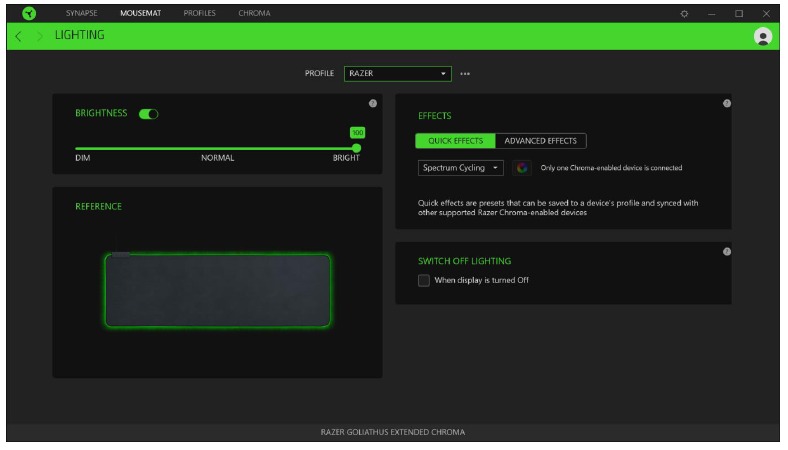Expand the Spectrum Cycling effect dropdown

tap(460, 168)
